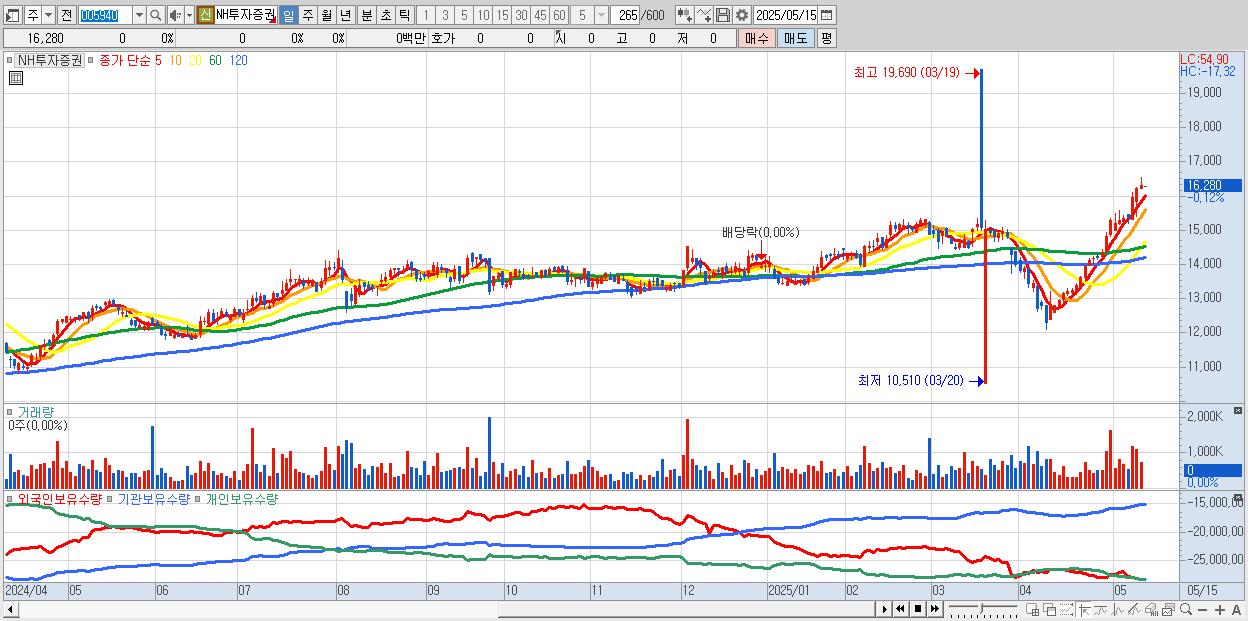The width and height of the screenshot is (1248, 621).
Task: Choose the 30 interval button
Action: coord(521,15)
